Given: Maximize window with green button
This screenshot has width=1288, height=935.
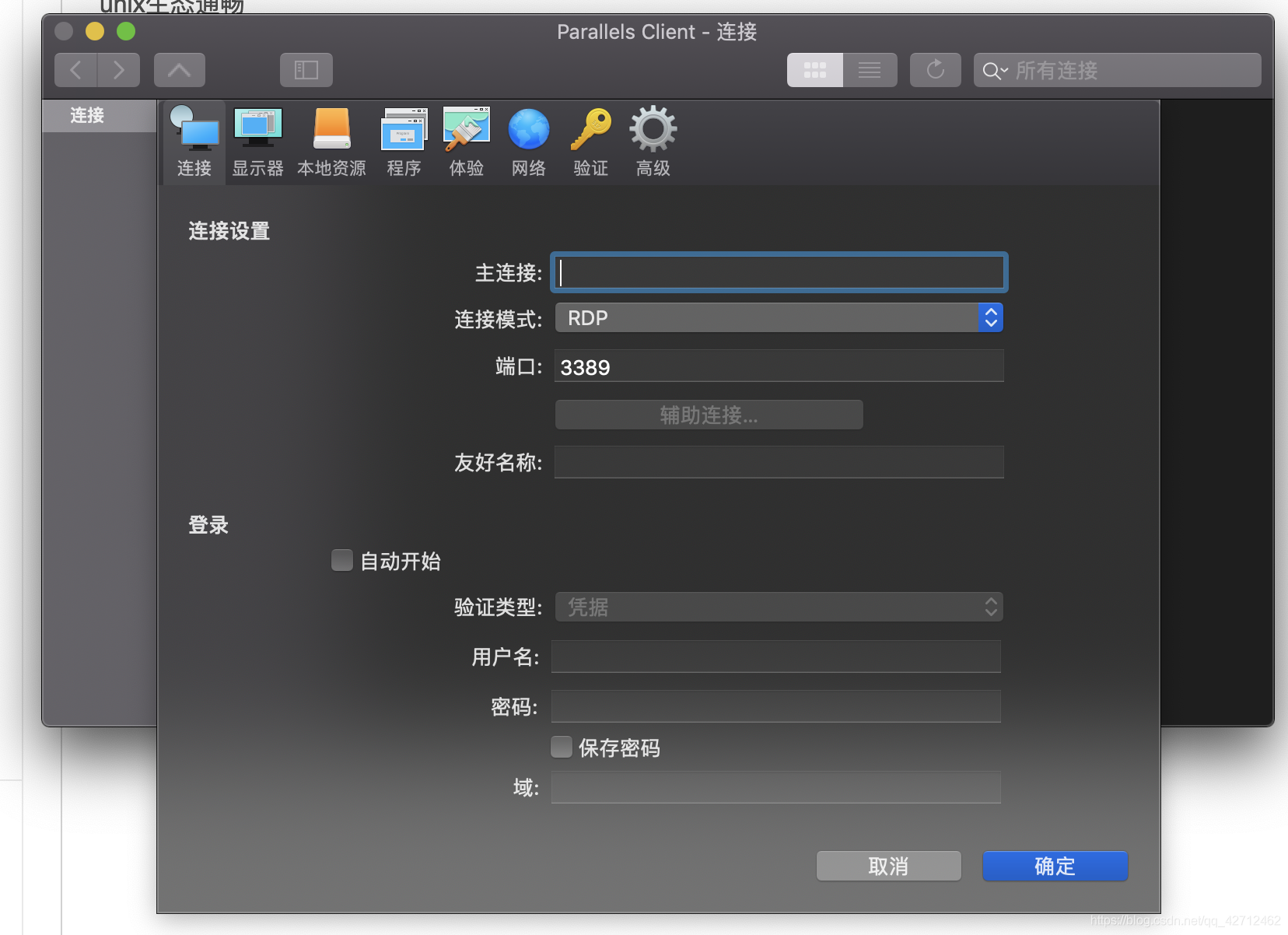Looking at the screenshot, I should click(126, 31).
